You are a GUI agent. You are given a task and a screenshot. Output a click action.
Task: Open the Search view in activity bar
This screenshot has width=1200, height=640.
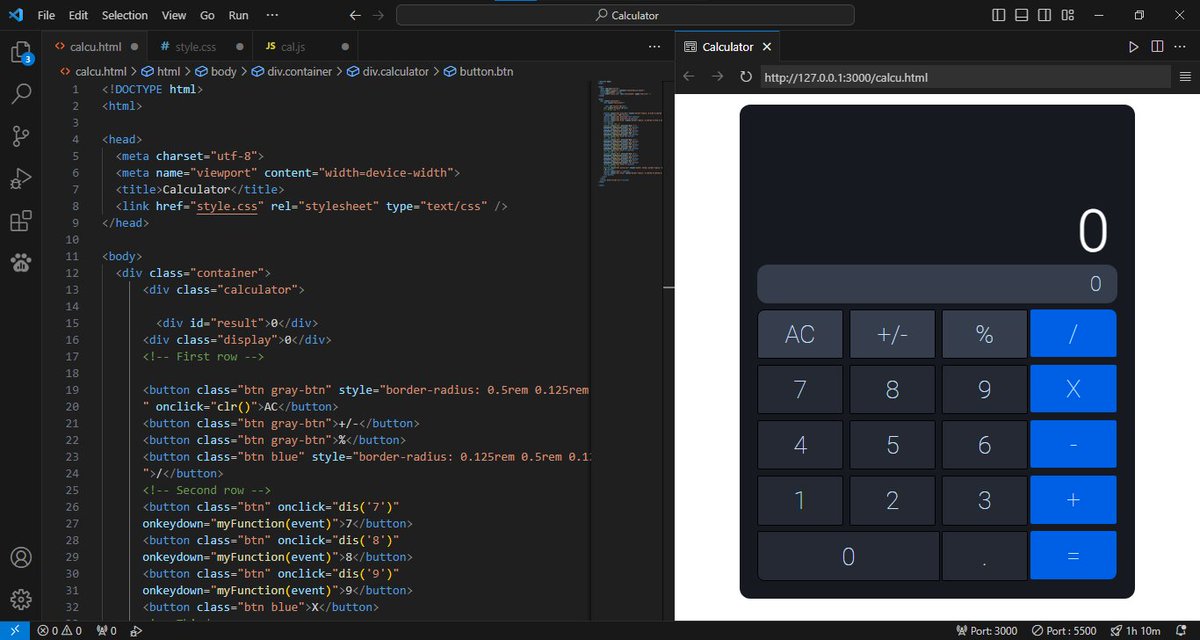tap(21, 94)
